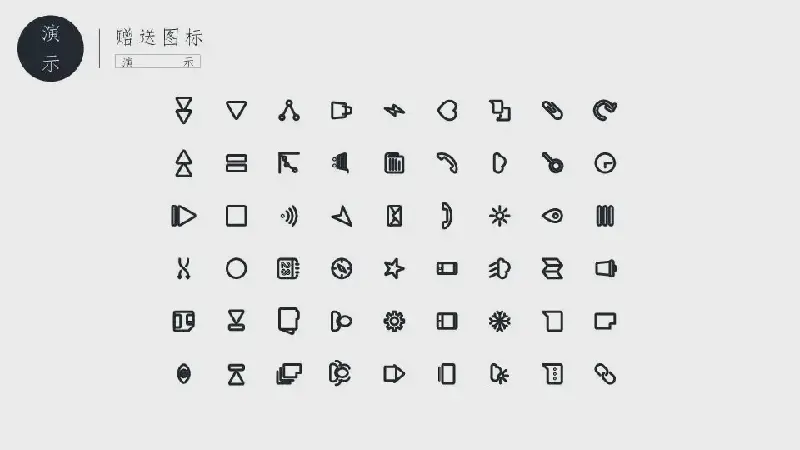
Task: Click the scissors icon
Action: coord(184,268)
